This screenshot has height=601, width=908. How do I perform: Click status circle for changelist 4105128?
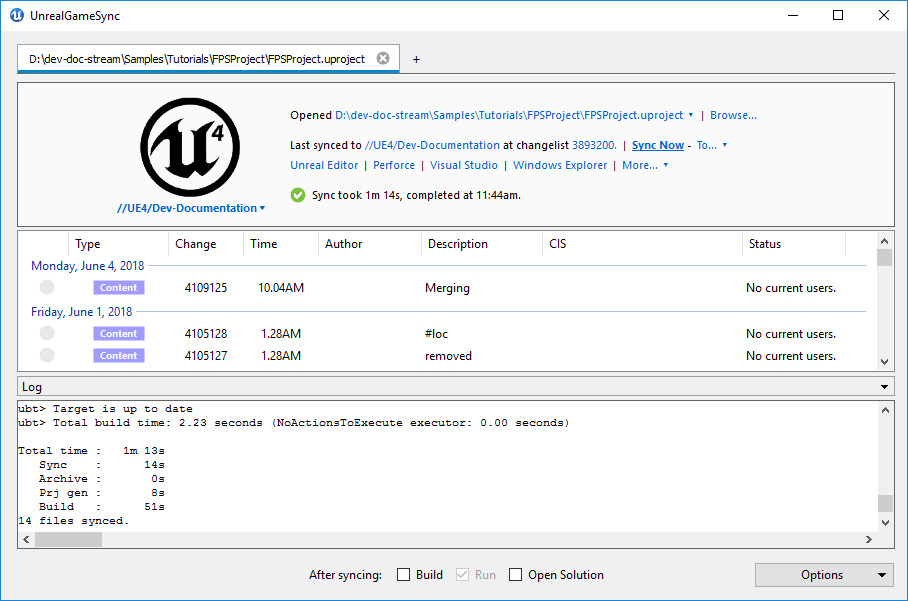pos(47,334)
